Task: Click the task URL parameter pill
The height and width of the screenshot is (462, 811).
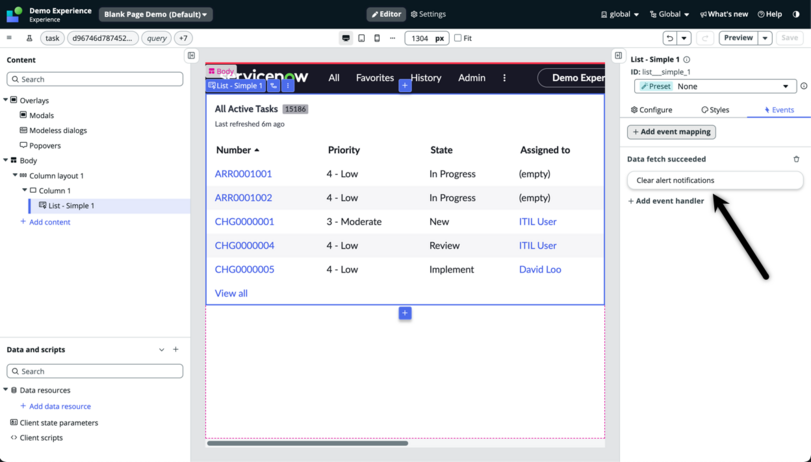Action: pos(52,38)
